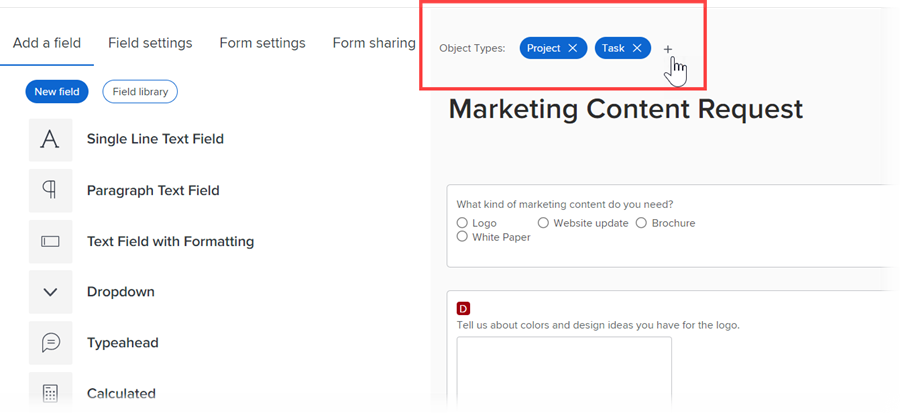Choose the White Paper radio option
The height and width of the screenshot is (413, 900).
coord(462,237)
